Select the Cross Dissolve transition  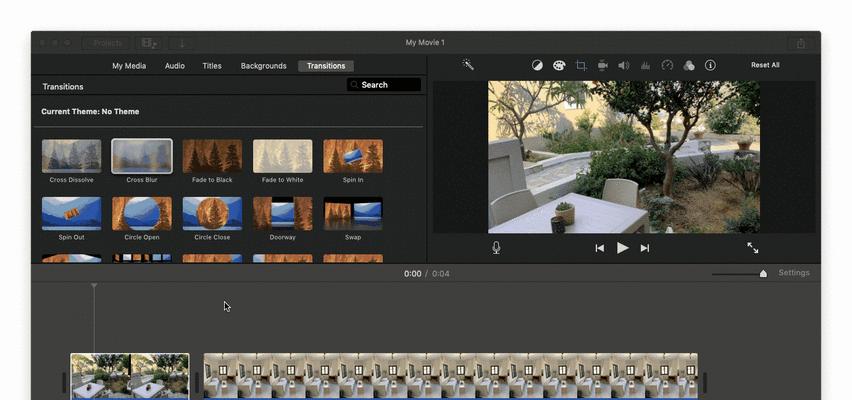[72, 156]
